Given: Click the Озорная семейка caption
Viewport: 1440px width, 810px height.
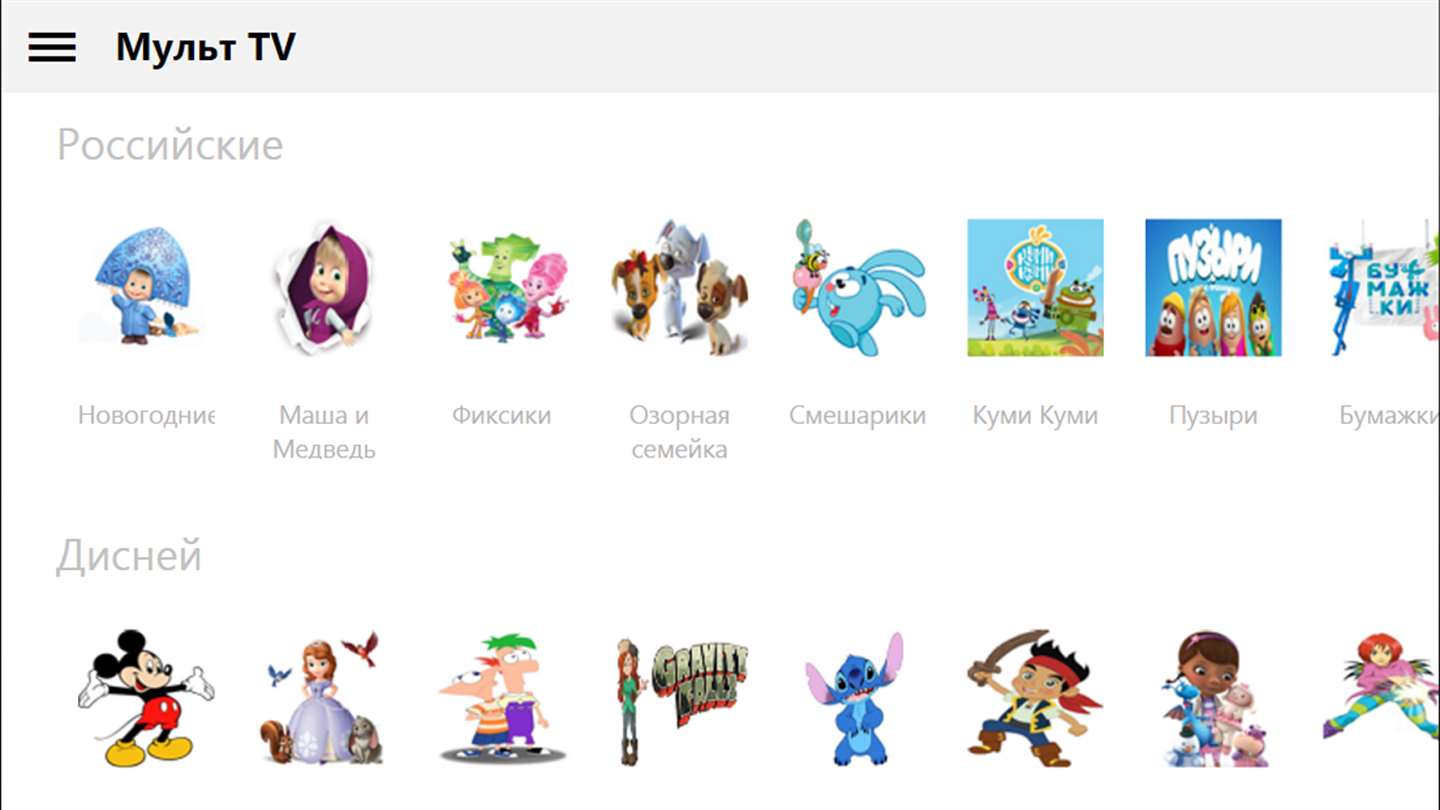Looking at the screenshot, I should tap(680, 432).
